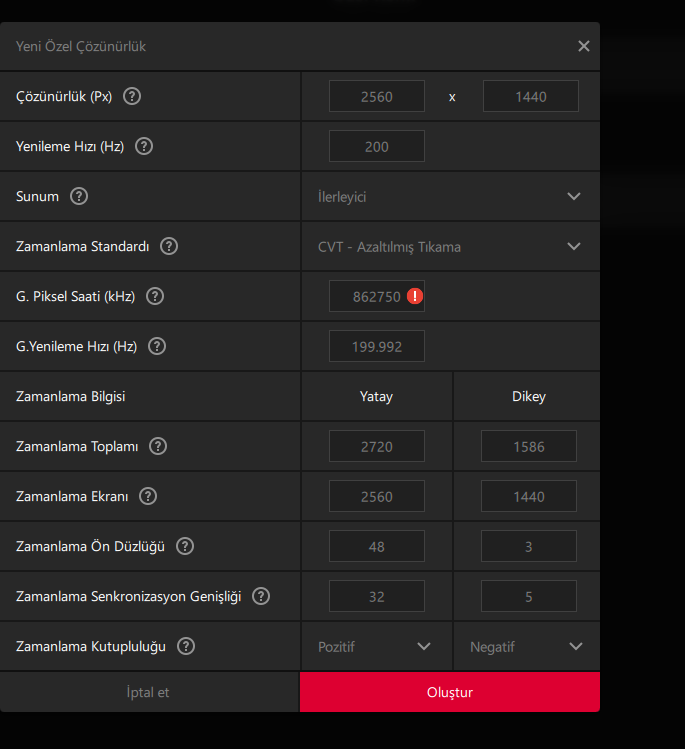This screenshot has height=749, width=685.
Task: Open vertical polarity dropdown showing Negatif
Action: (x=527, y=646)
